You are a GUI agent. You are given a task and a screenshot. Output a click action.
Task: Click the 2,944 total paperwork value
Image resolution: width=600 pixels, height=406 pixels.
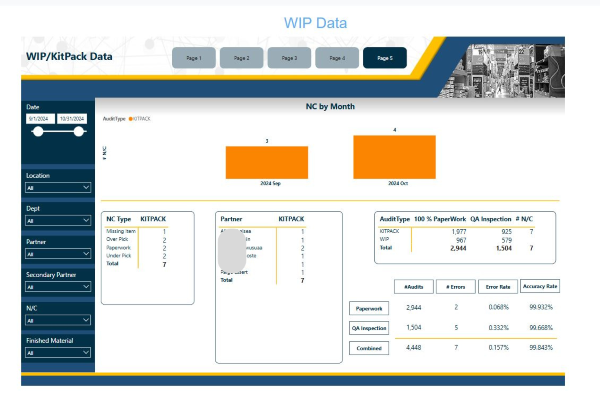tap(458, 248)
